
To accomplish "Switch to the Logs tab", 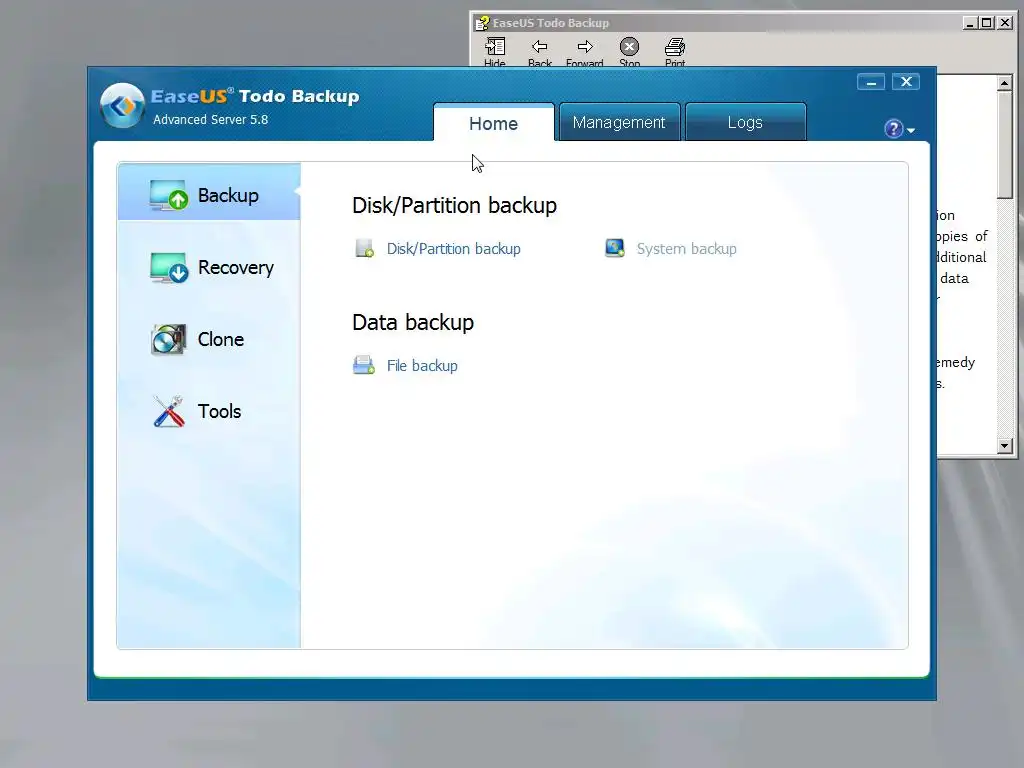I will click(x=745, y=122).
